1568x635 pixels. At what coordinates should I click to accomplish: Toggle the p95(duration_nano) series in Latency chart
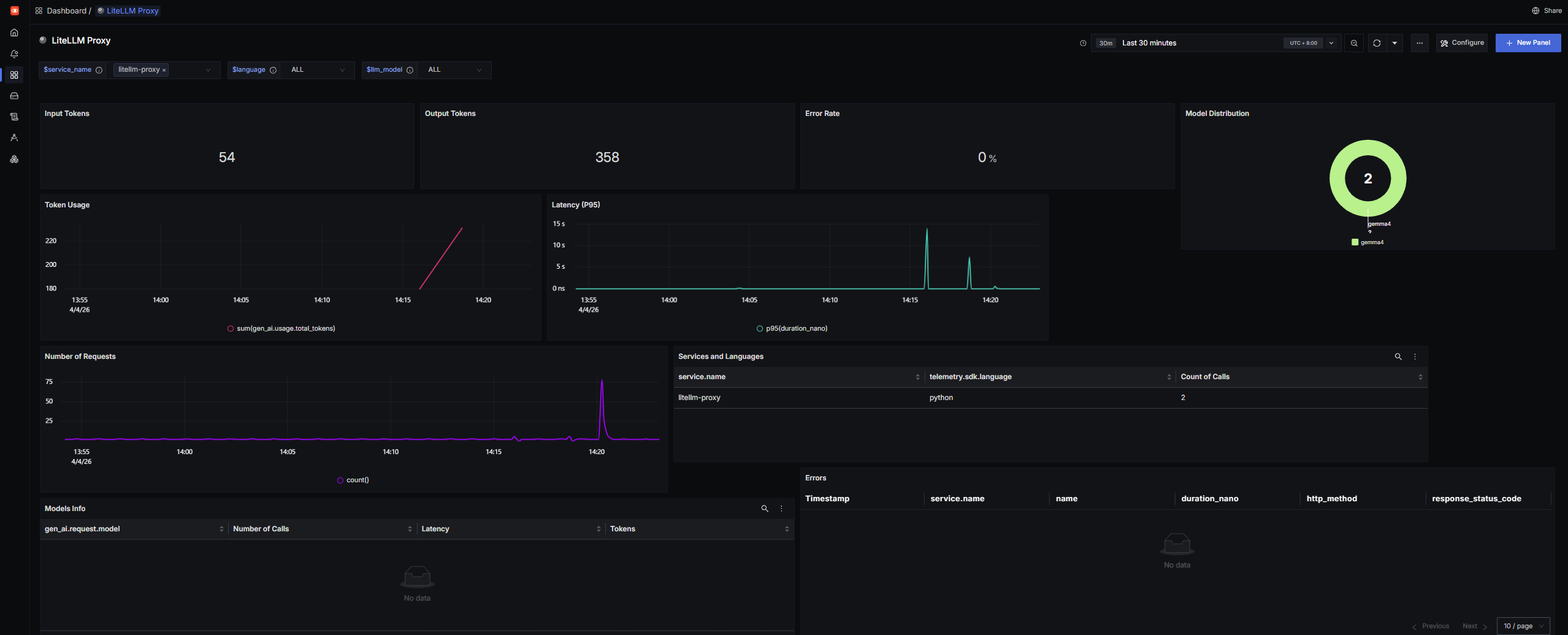pos(792,328)
